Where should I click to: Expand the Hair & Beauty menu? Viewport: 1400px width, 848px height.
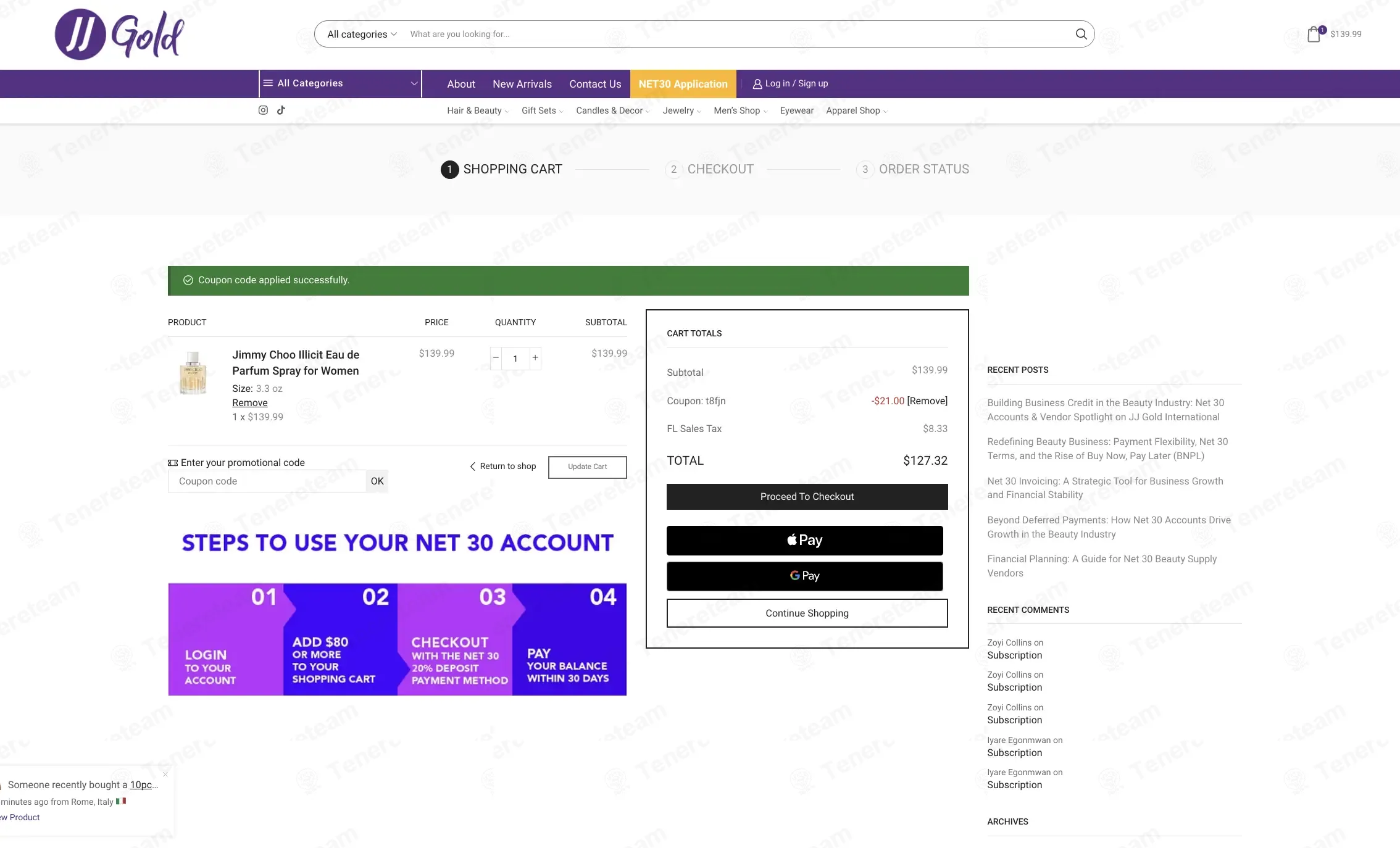[478, 110]
